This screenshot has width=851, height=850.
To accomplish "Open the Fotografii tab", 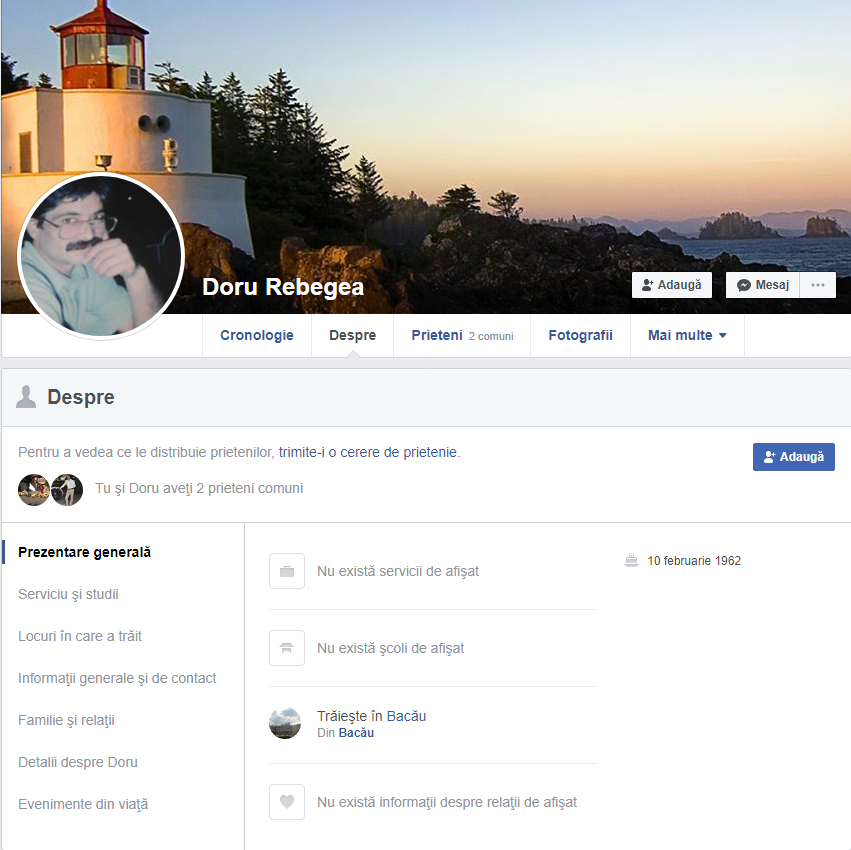I will pyautogui.click(x=580, y=335).
